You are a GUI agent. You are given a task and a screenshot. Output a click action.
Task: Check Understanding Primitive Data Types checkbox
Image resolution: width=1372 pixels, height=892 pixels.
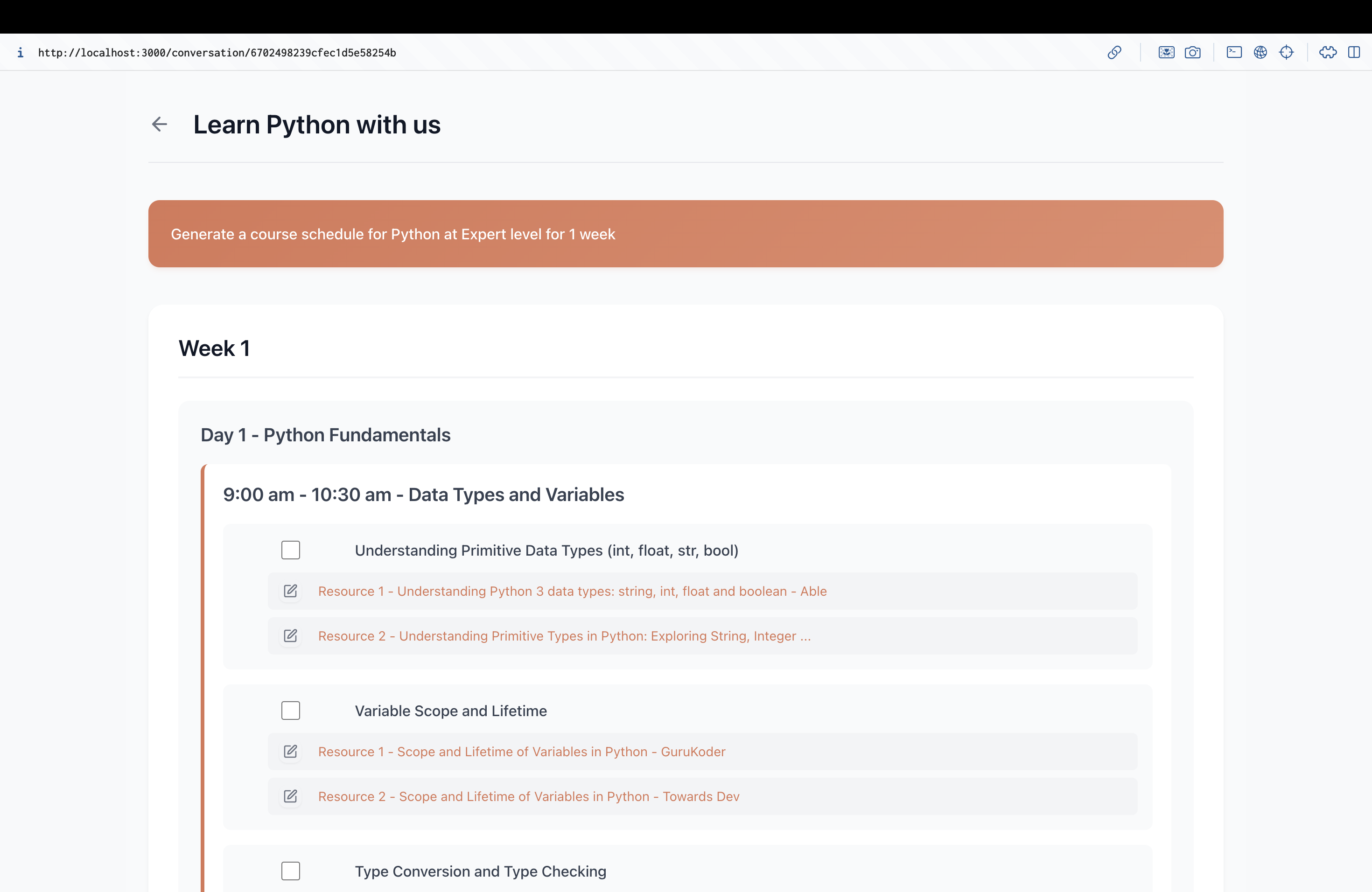(x=291, y=550)
